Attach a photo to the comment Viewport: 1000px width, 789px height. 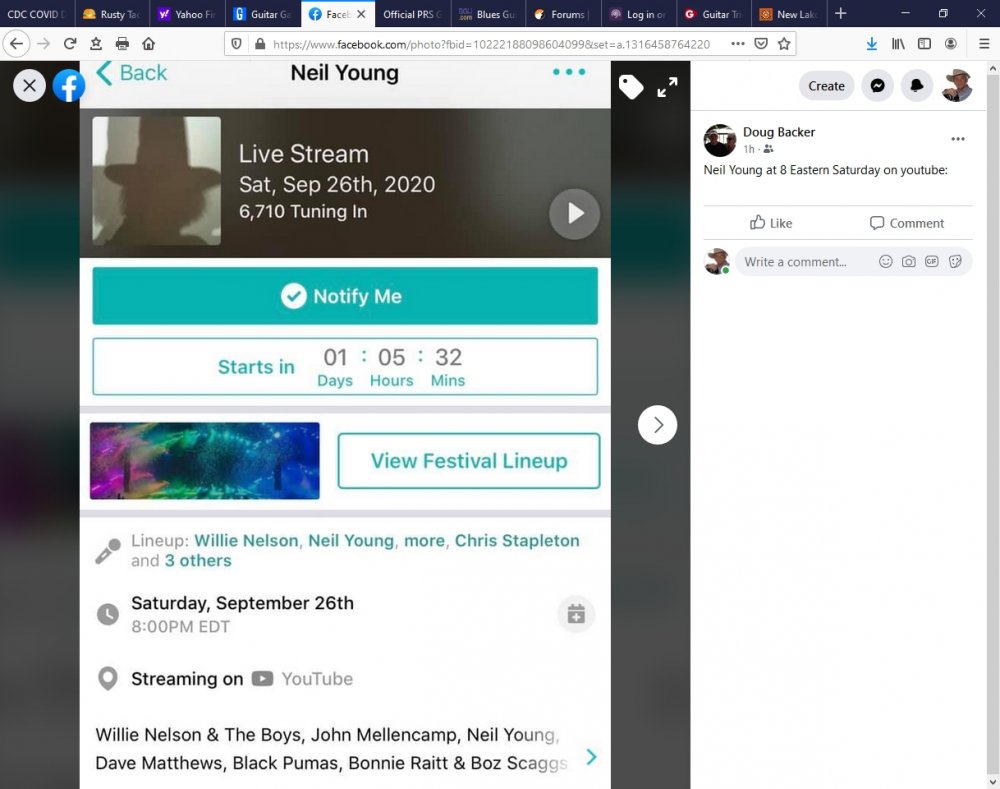point(909,262)
